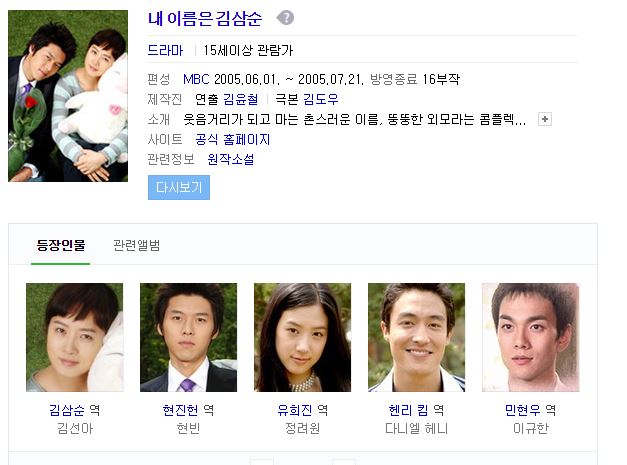Screen dimensions: 627x465
Task: Click the drama poster image
Action: tap(68, 96)
